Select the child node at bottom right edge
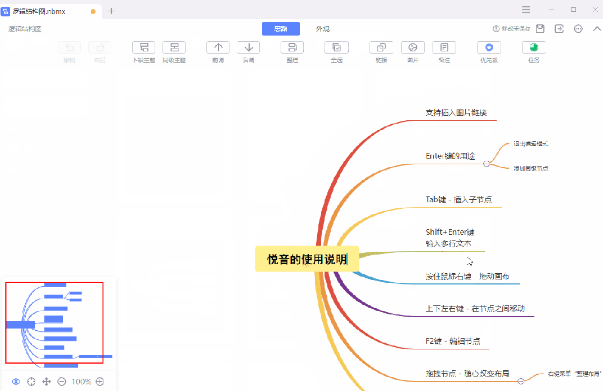603x391 pixels. coord(575,374)
